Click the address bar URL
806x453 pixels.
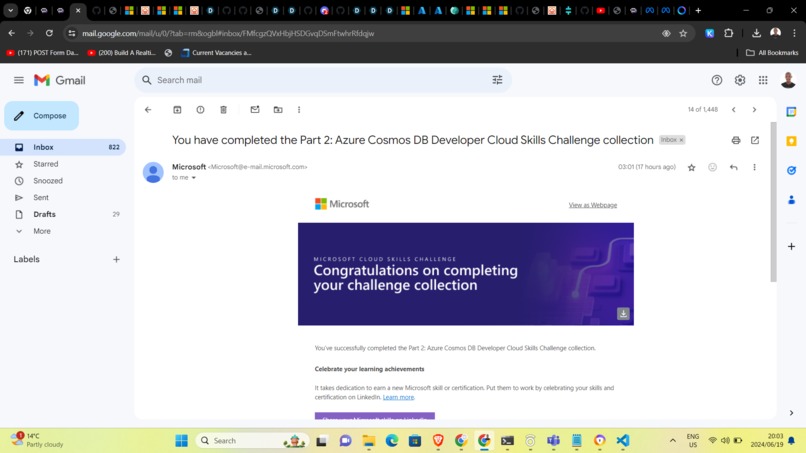pyautogui.click(x=228, y=33)
